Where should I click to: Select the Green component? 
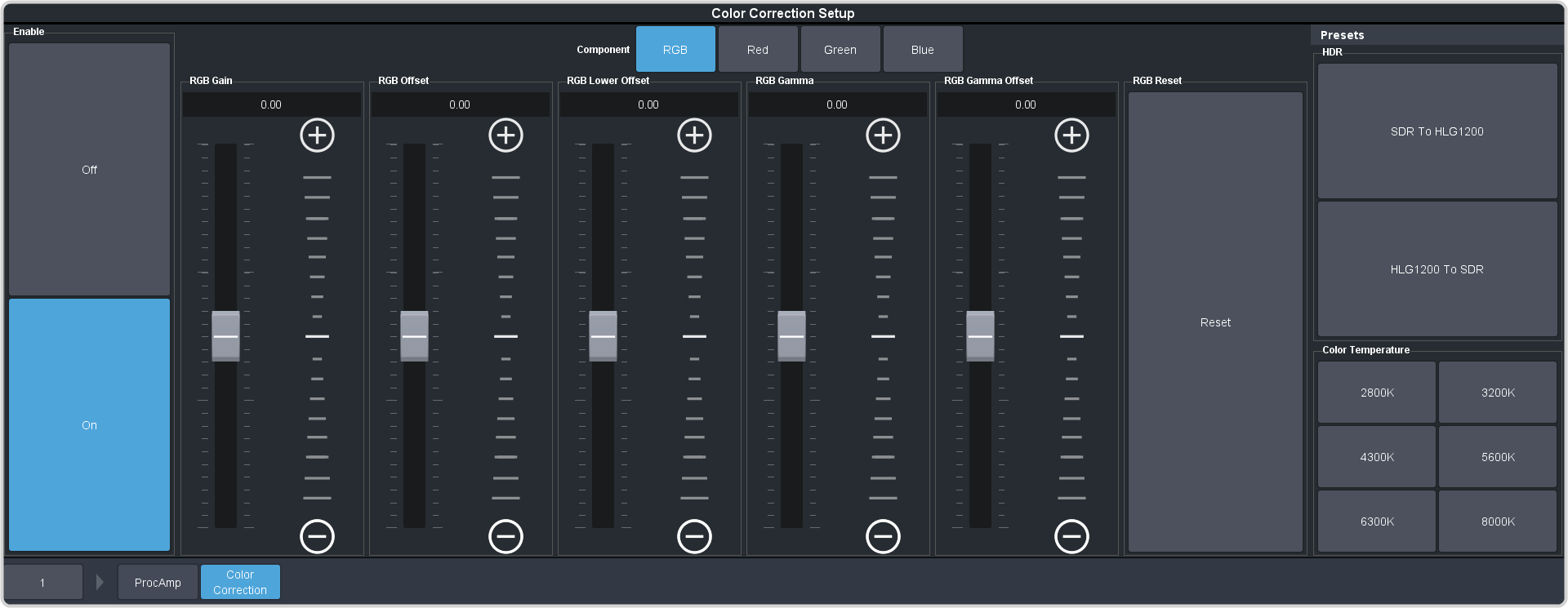pyautogui.click(x=840, y=50)
